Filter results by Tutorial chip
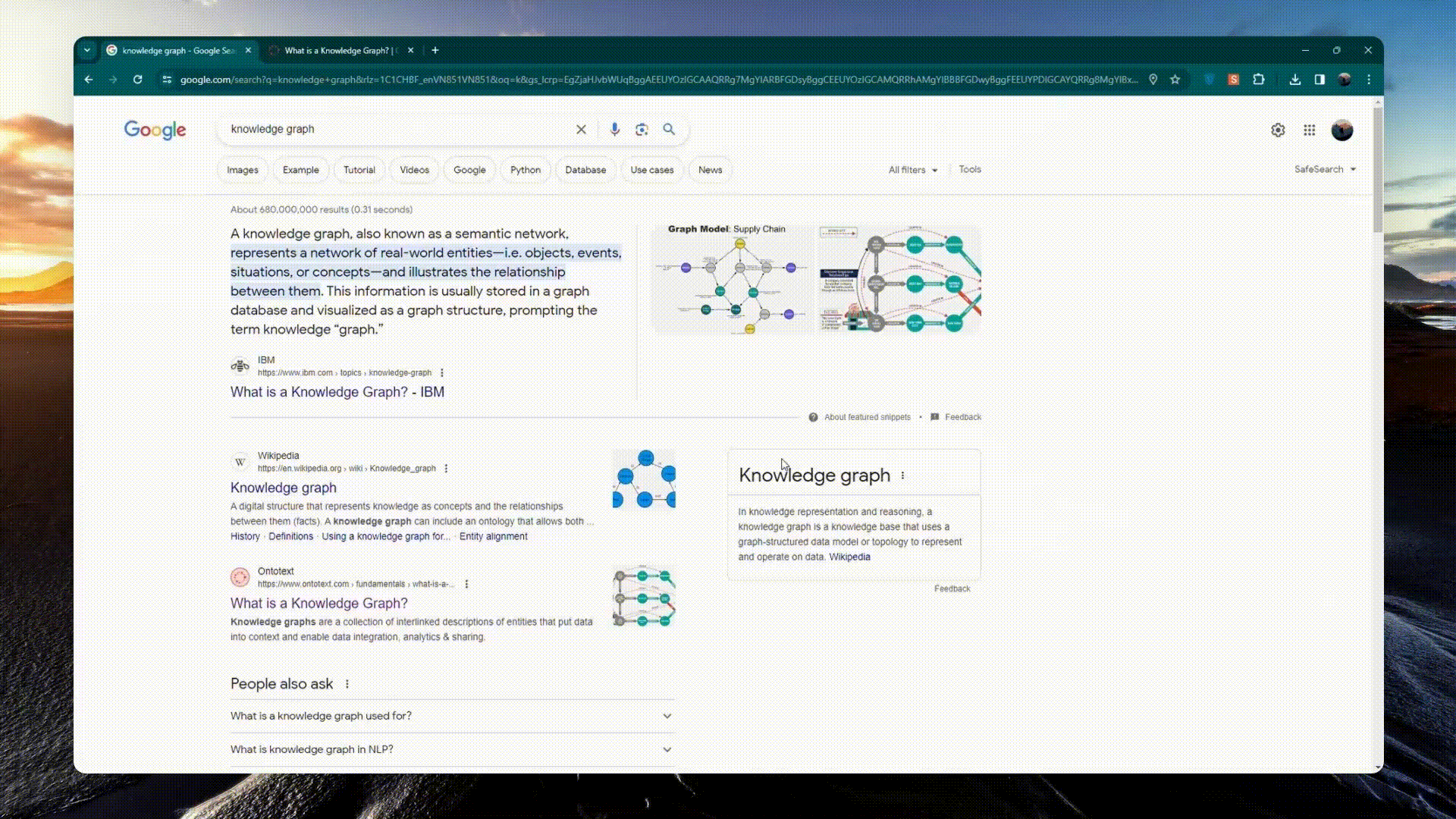Viewport: 1456px width, 819px height. (x=359, y=170)
